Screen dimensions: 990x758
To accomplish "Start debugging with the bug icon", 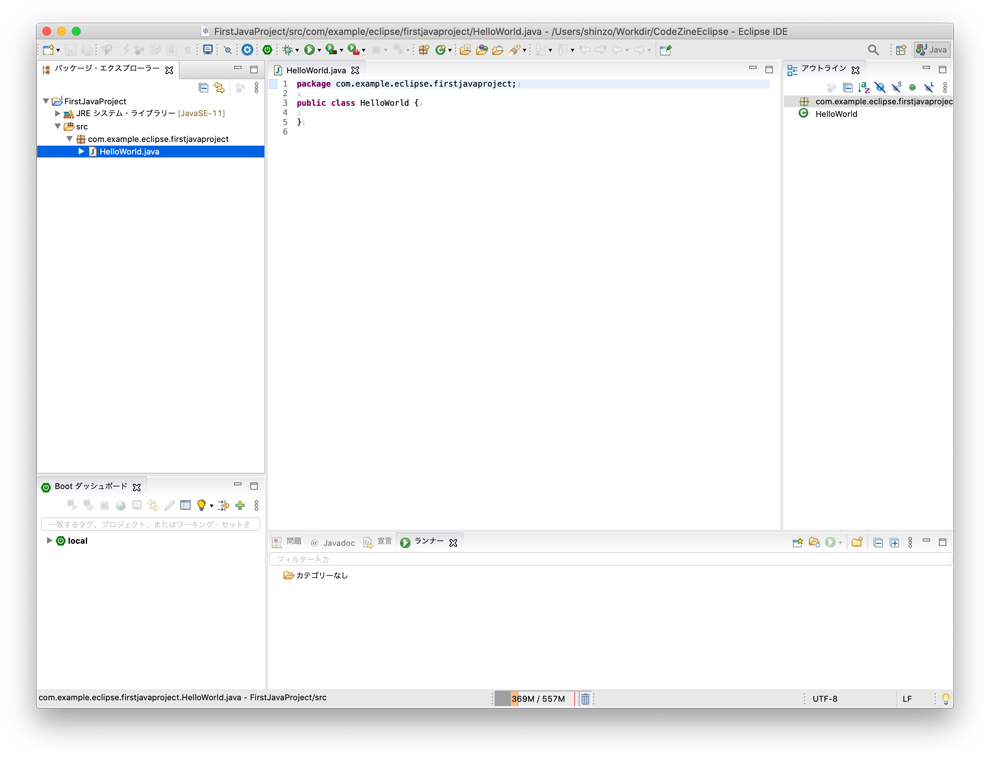I will coord(287,50).
